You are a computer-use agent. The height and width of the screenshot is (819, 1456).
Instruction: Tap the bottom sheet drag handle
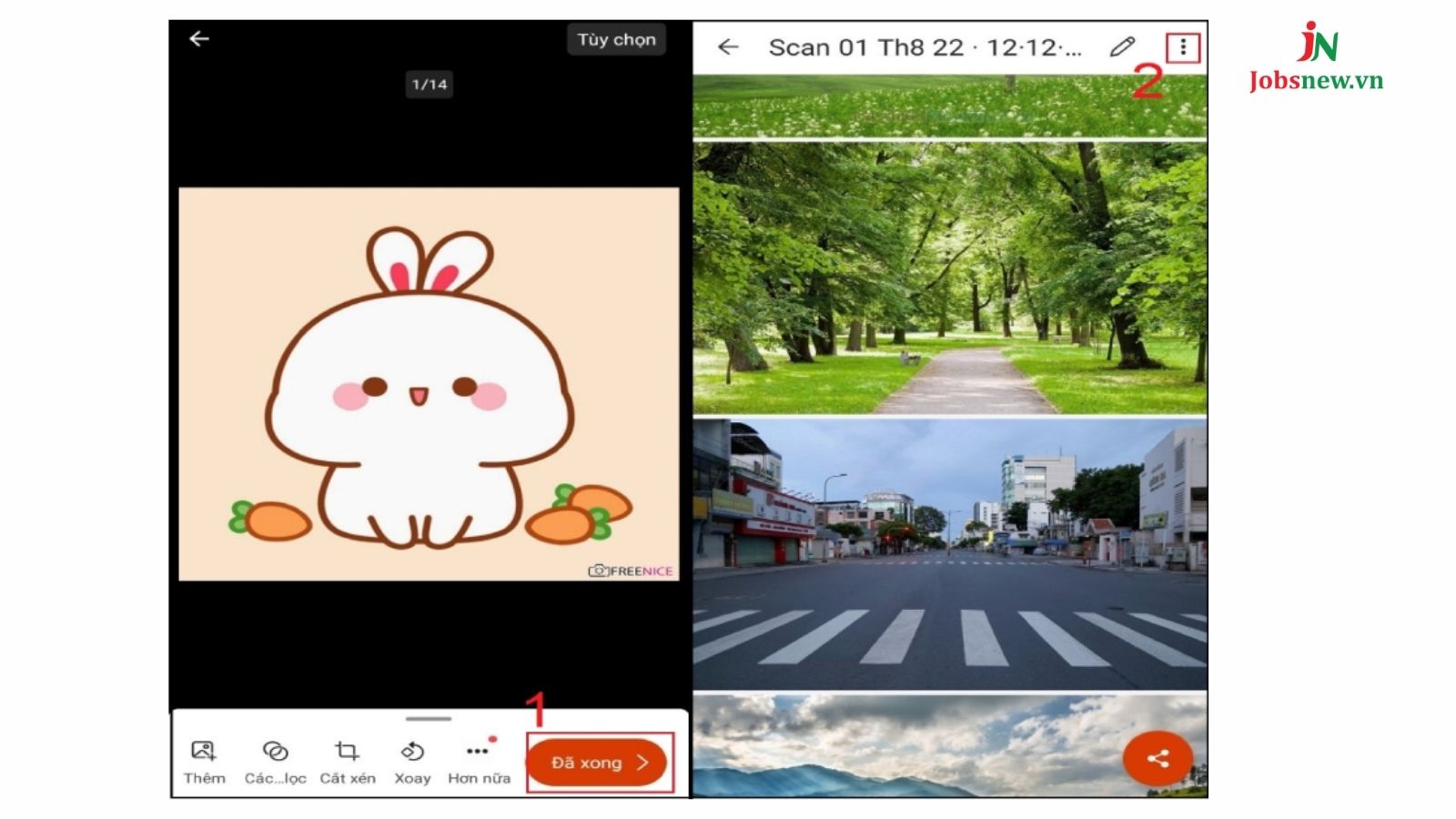(x=429, y=719)
